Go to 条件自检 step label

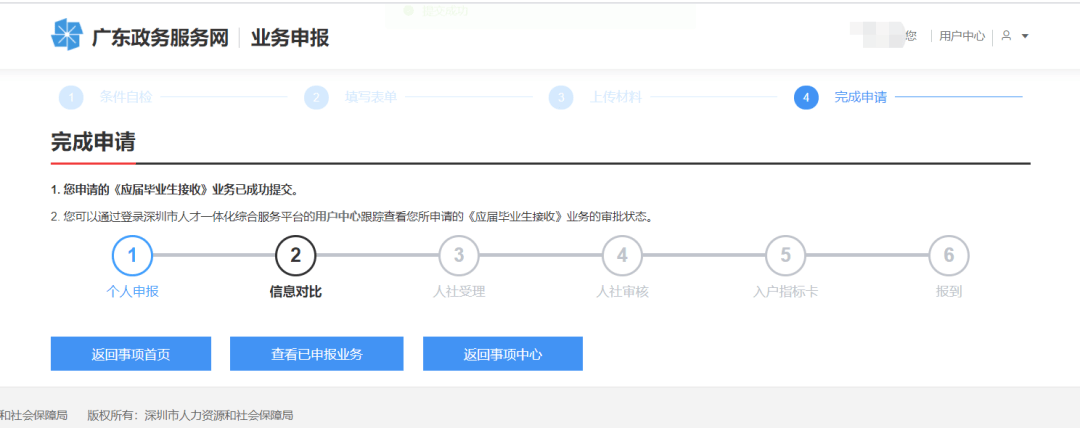point(125,97)
